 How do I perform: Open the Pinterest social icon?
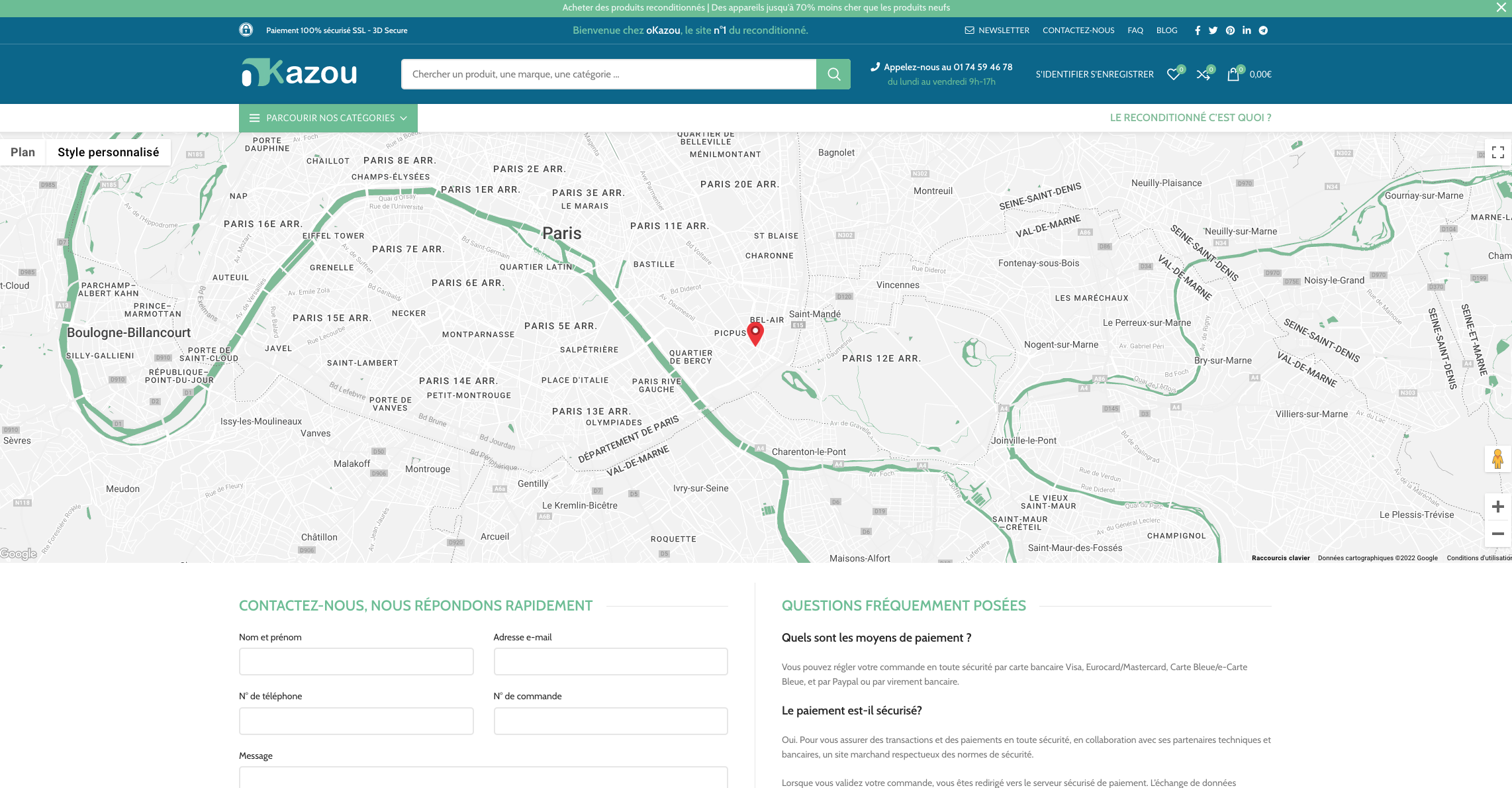(x=1230, y=30)
